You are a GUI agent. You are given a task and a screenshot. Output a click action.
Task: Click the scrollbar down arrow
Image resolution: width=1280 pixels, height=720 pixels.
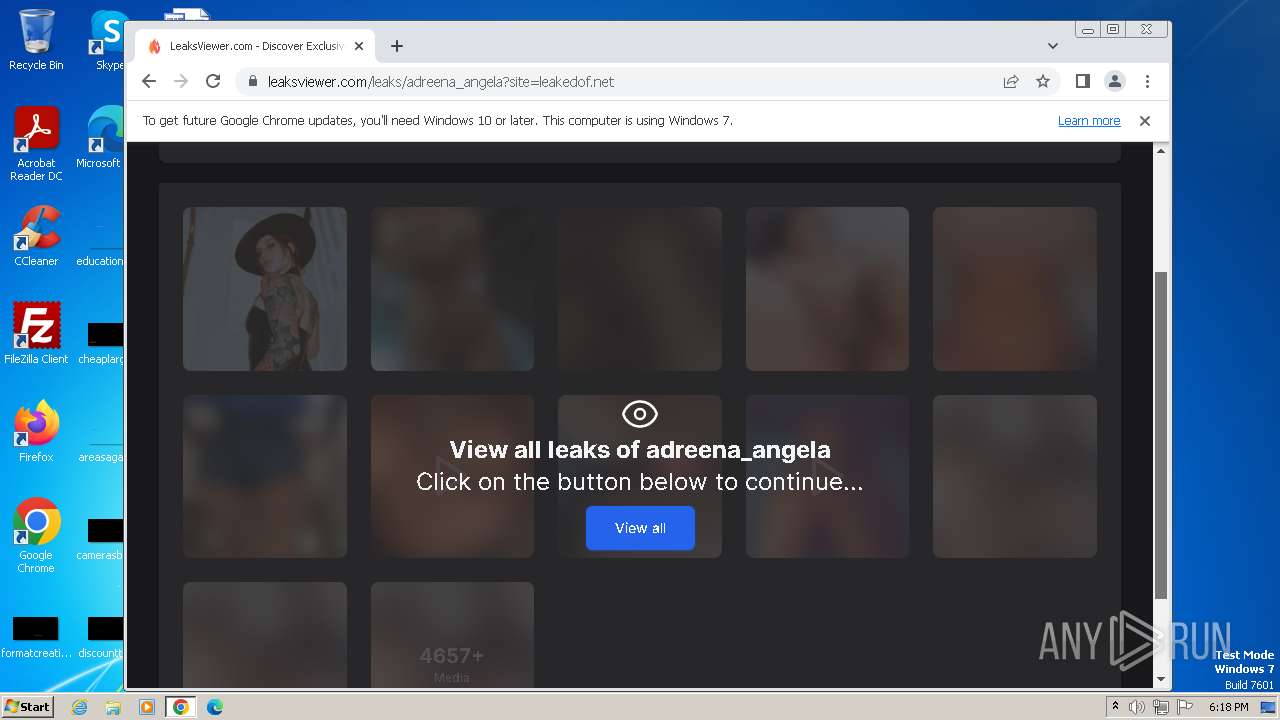[1161, 679]
